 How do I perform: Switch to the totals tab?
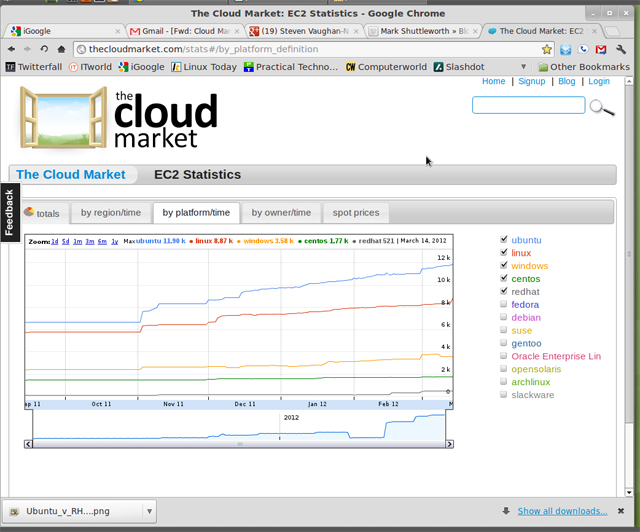[x=44, y=213]
